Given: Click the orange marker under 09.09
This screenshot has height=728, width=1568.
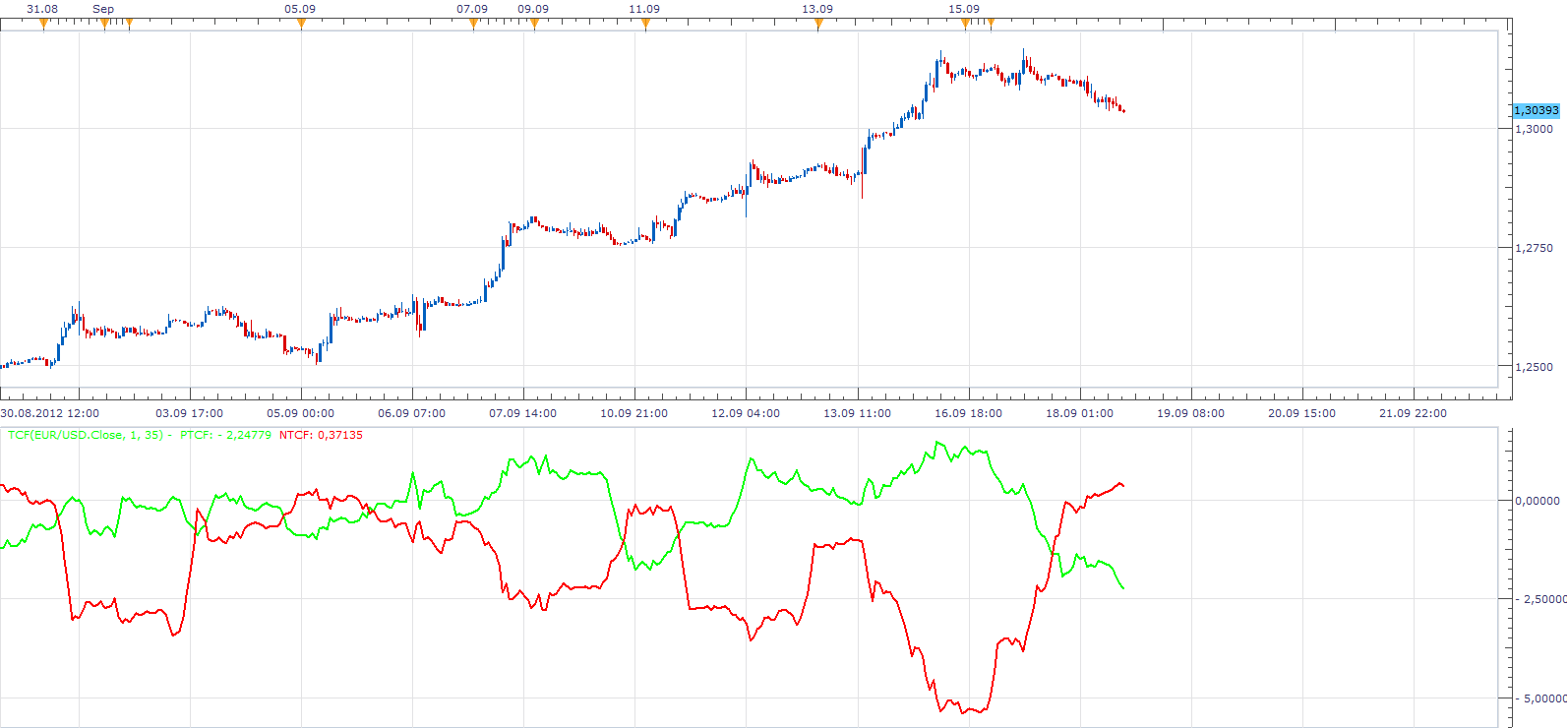Looking at the screenshot, I should [x=534, y=24].
